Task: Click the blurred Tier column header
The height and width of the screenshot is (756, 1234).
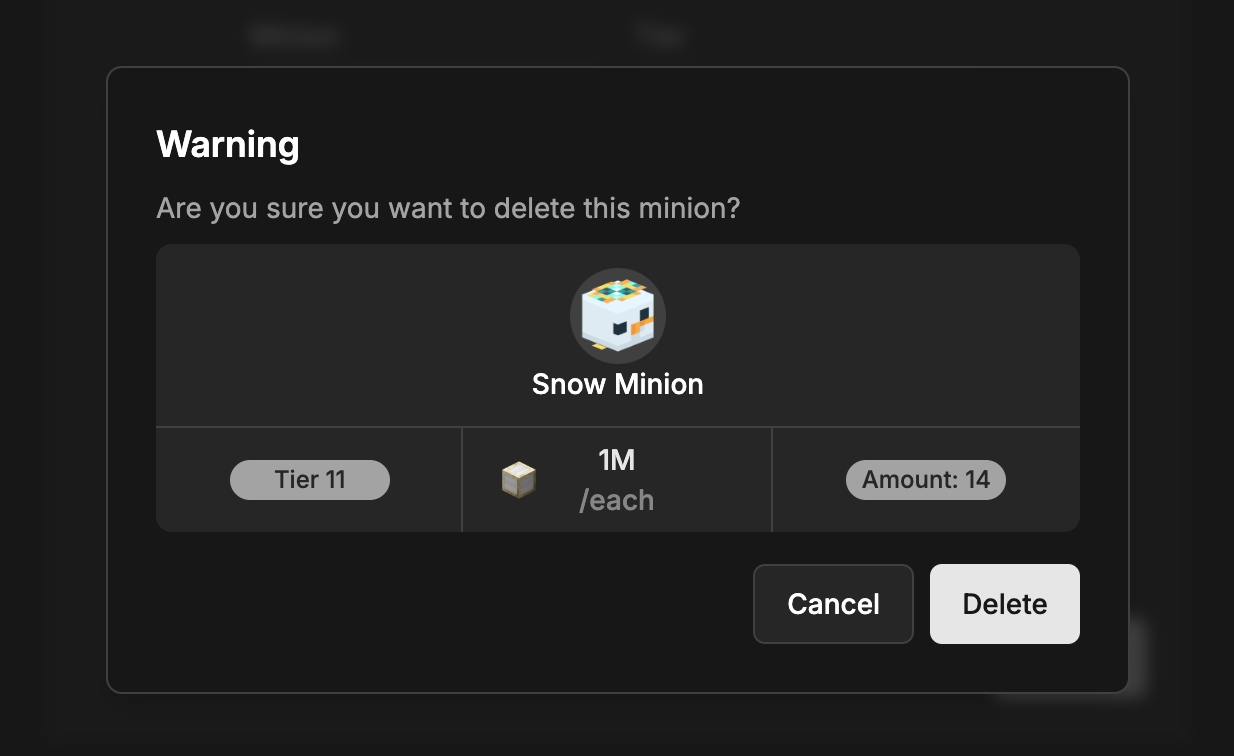Action: tap(659, 37)
